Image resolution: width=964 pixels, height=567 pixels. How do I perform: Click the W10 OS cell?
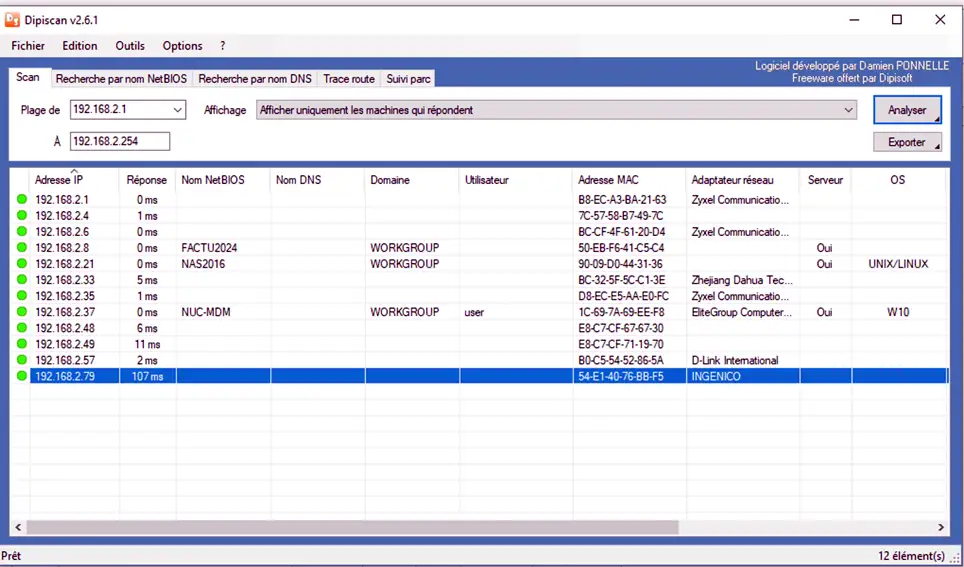898,312
